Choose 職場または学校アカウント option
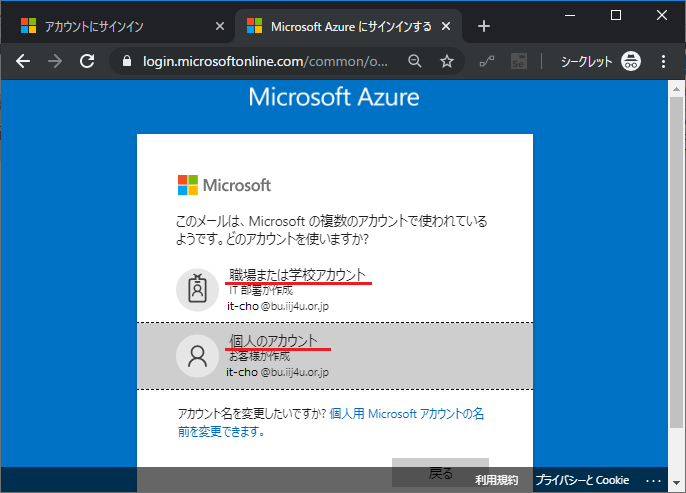This screenshot has height=493, width=686. 335,289
